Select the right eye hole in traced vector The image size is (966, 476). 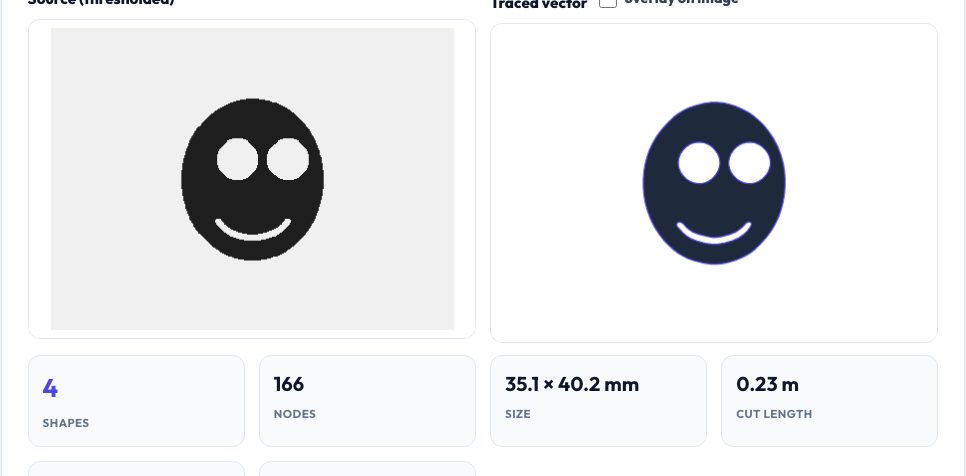(x=749, y=163)
